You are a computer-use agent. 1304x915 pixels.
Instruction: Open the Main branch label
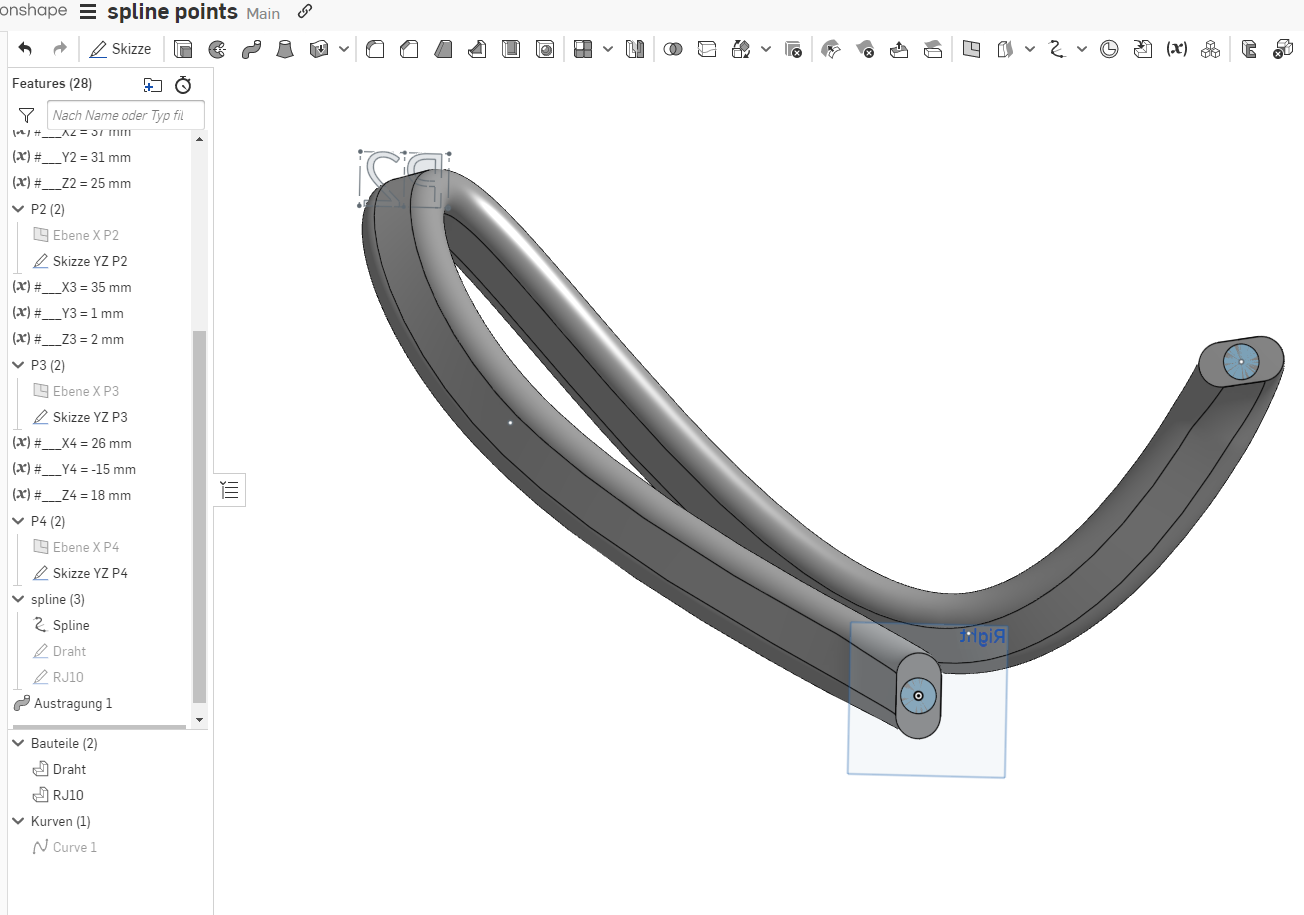point(263,13)
